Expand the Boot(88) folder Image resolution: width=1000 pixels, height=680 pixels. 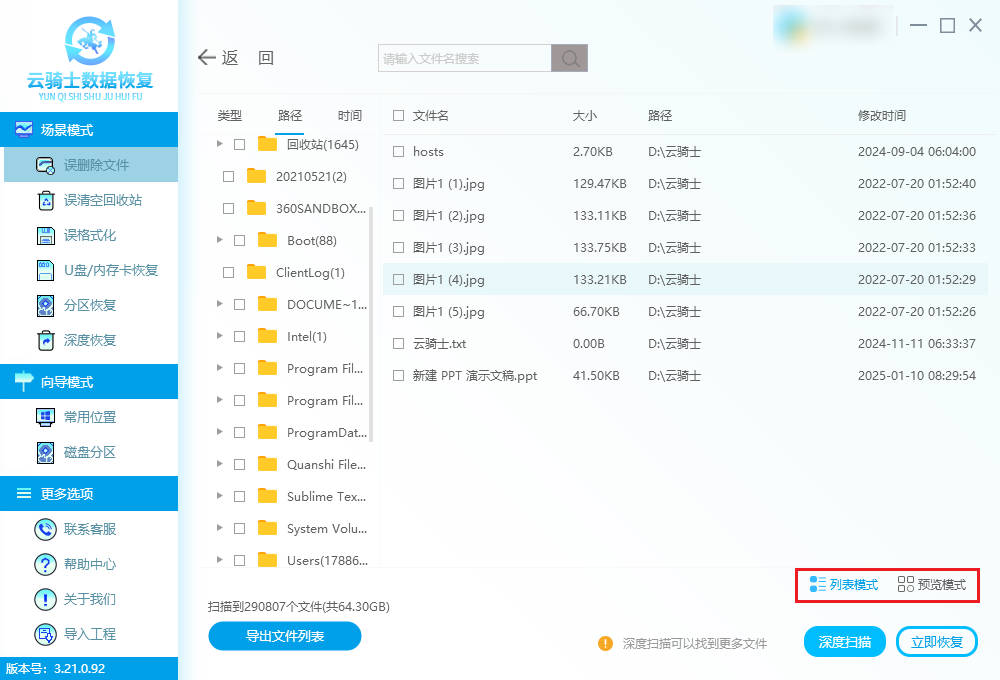(220, 240)
